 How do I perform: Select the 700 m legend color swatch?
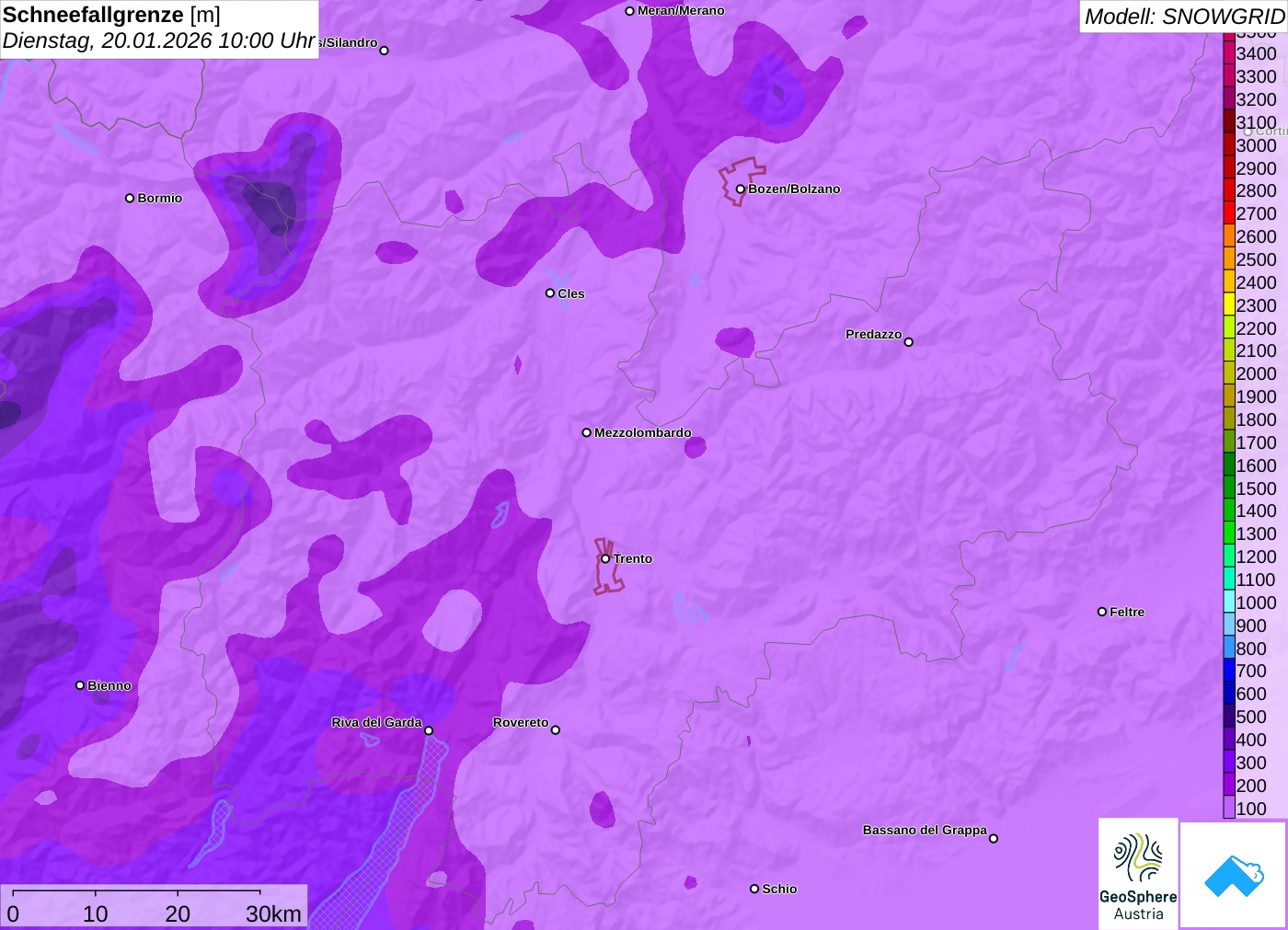[1229, 671]
